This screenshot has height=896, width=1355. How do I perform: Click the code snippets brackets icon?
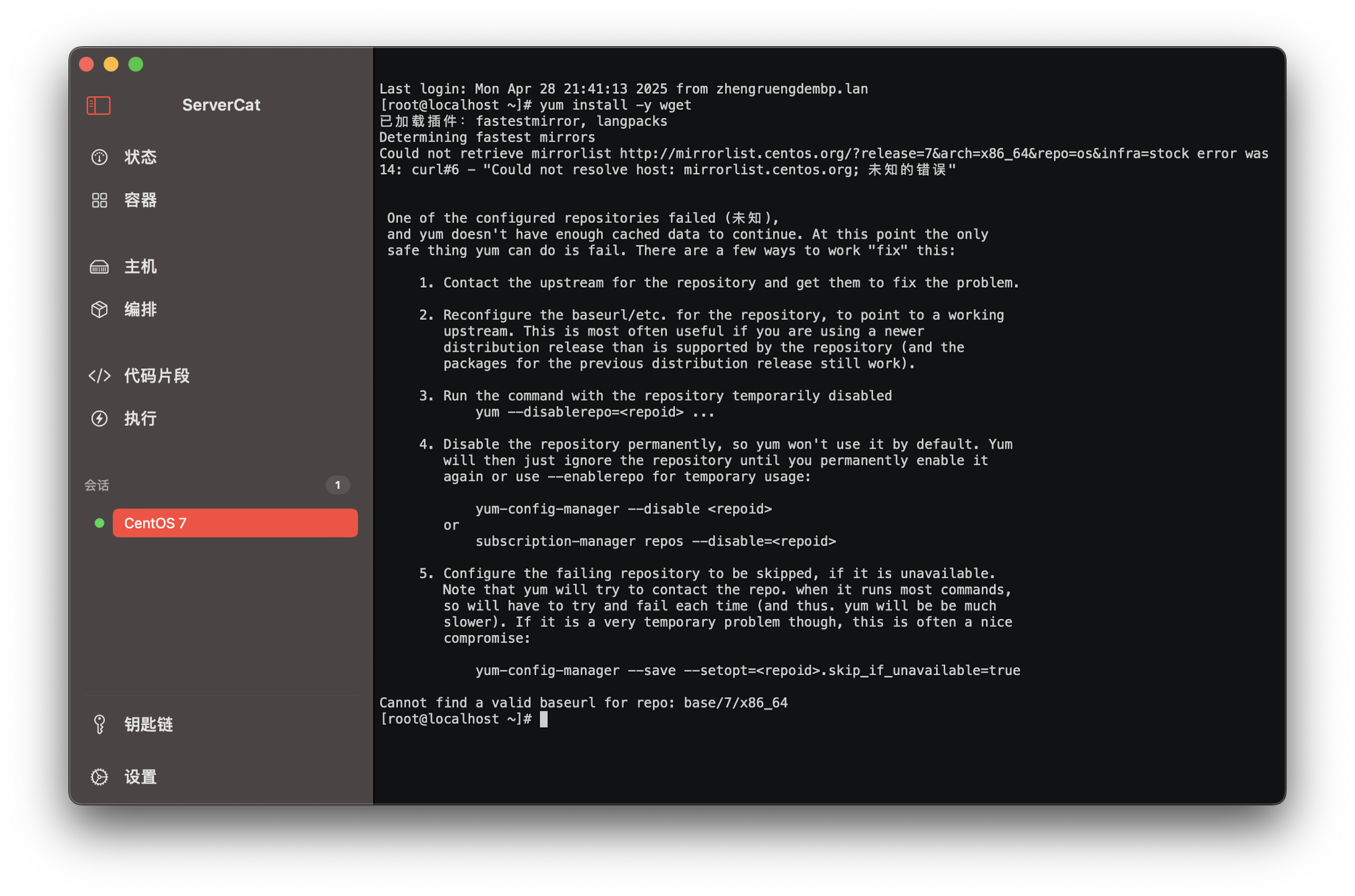pyautogui.click(x=99, y=376)
